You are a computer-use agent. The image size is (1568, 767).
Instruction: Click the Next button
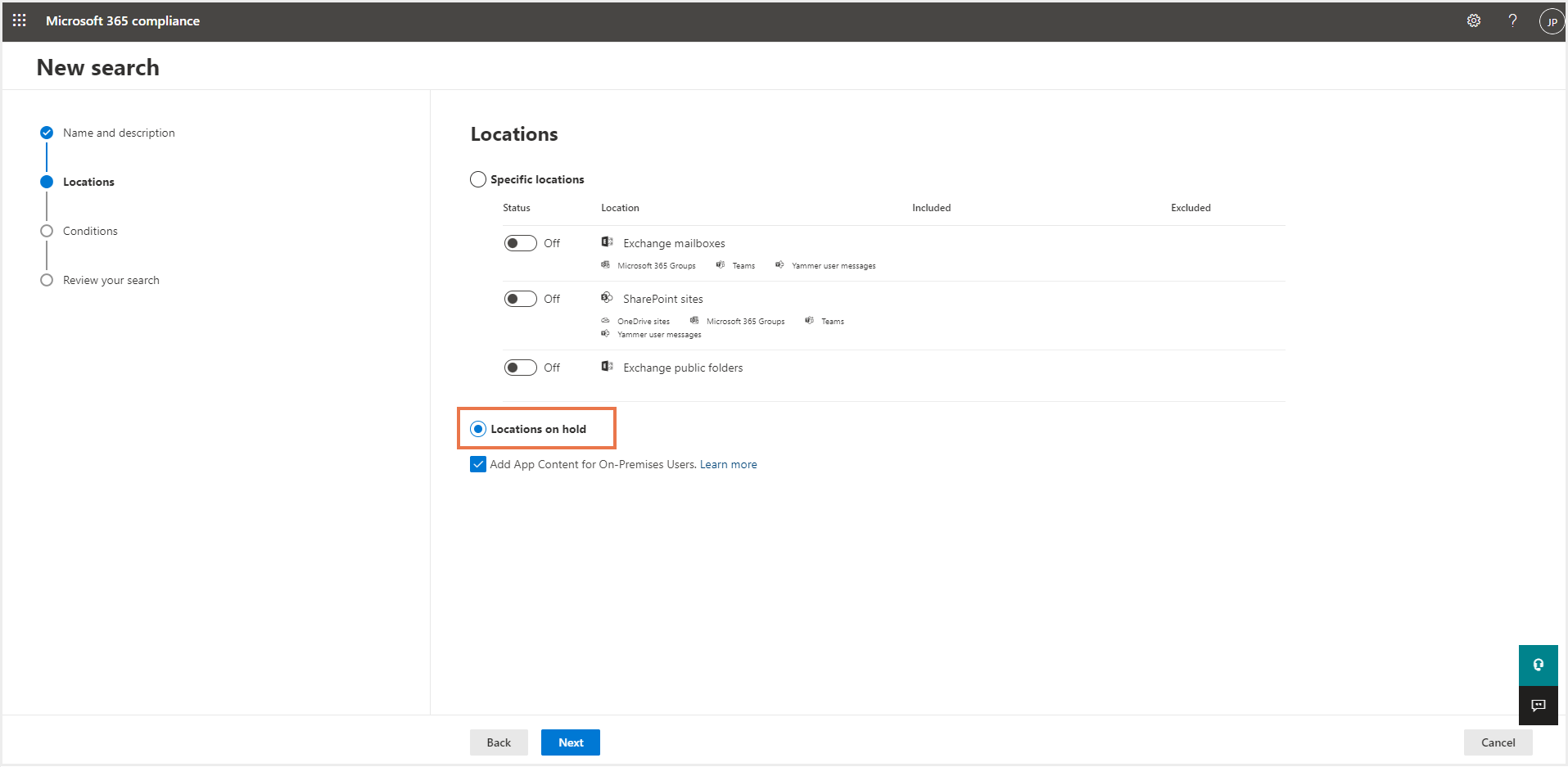click(570, 742)
